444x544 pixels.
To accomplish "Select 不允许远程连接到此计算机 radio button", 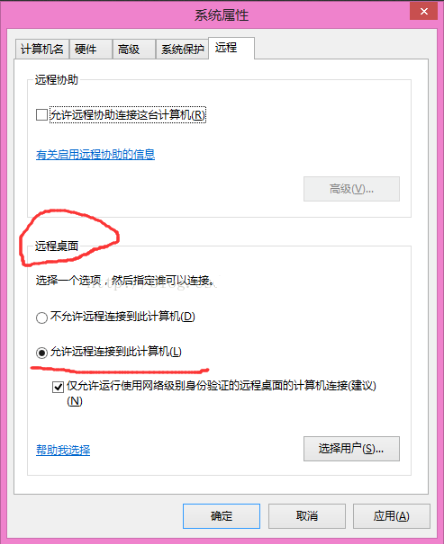I will [x=42, y=317].
